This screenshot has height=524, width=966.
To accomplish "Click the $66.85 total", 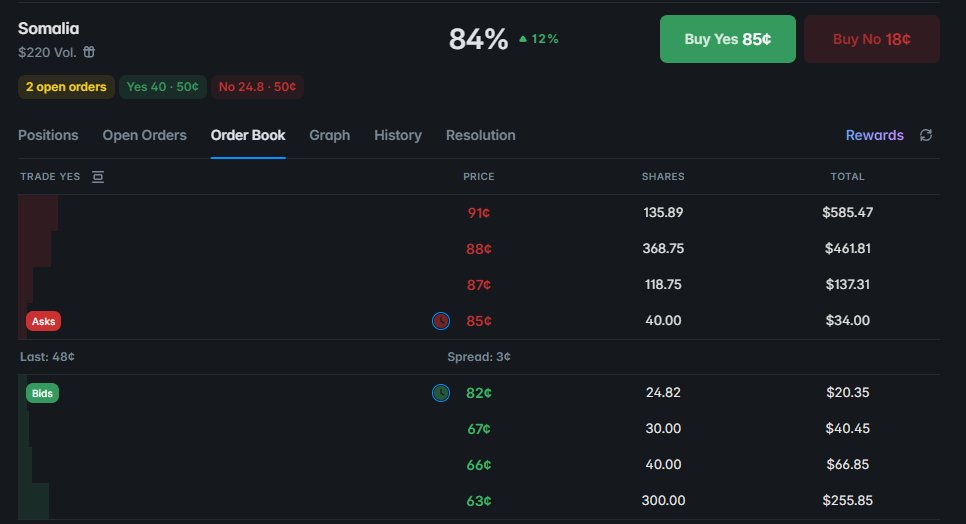I will pyautogui.click(x=848, y=464).
